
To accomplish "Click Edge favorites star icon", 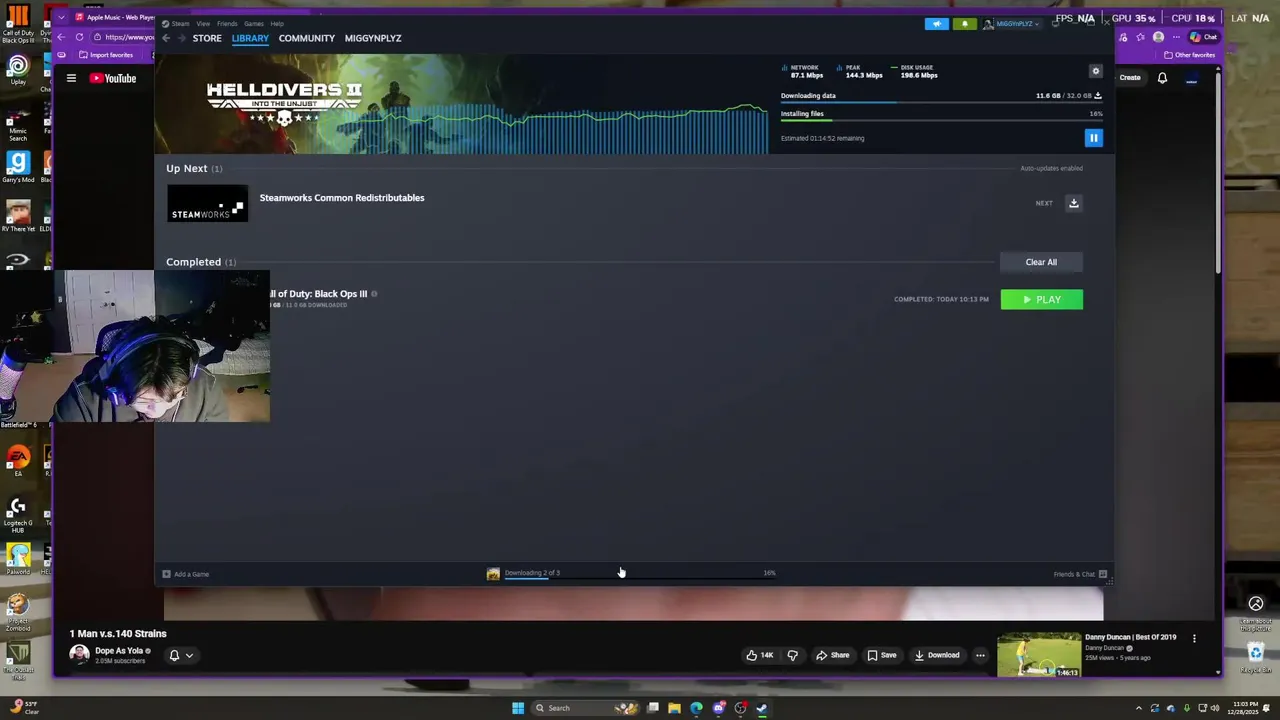I will 1141,37.
